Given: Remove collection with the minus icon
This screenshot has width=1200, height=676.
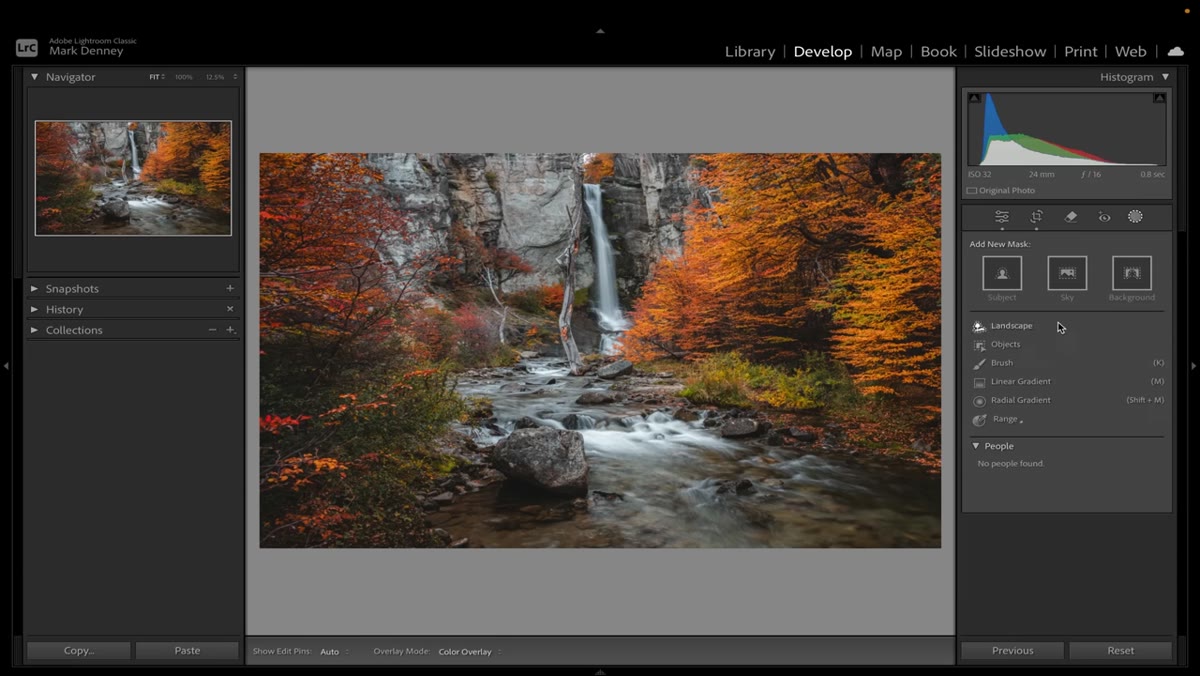Looking at the screenshot, I should point(212,330).
